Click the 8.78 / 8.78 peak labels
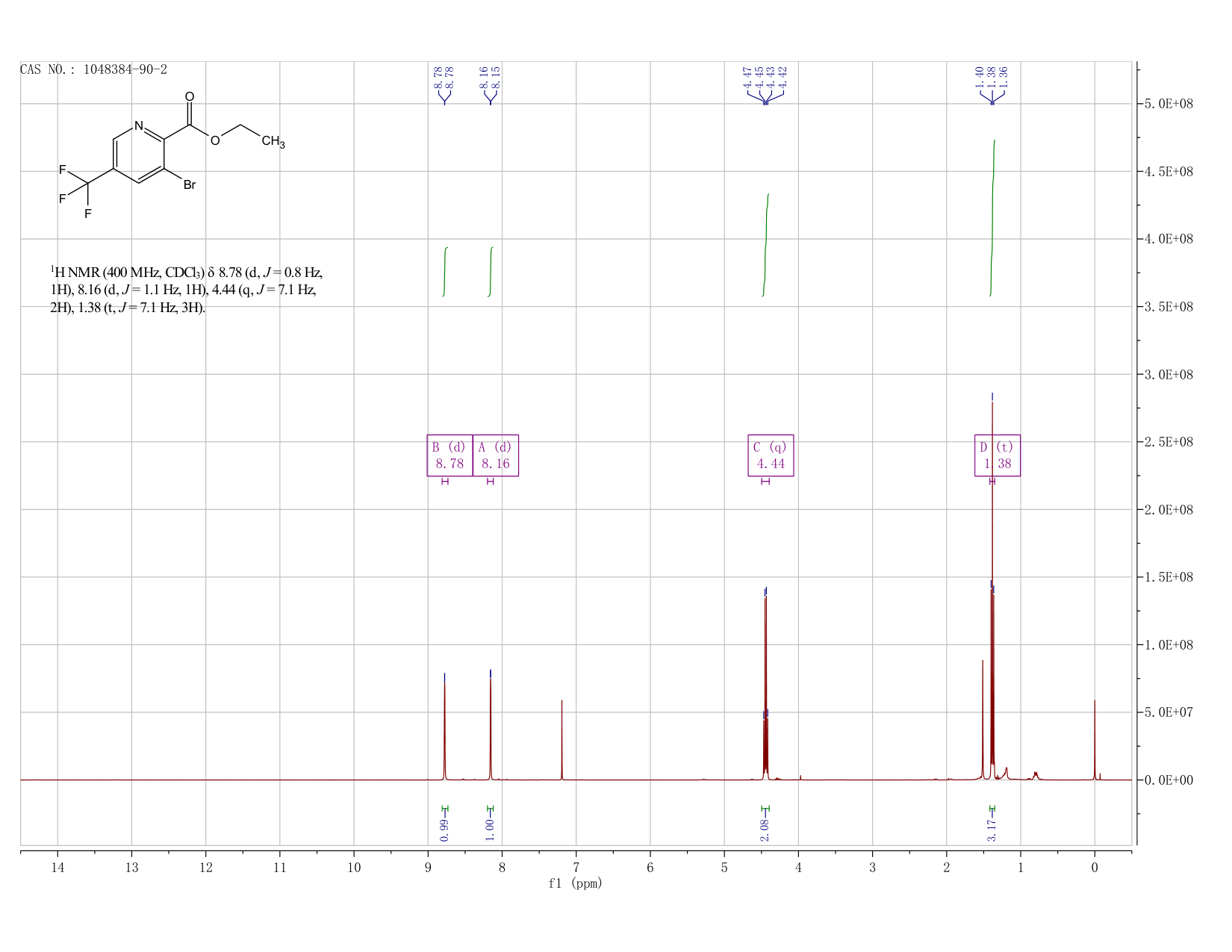This screenshot has width=1232, height=952. [x=444, y=77]
